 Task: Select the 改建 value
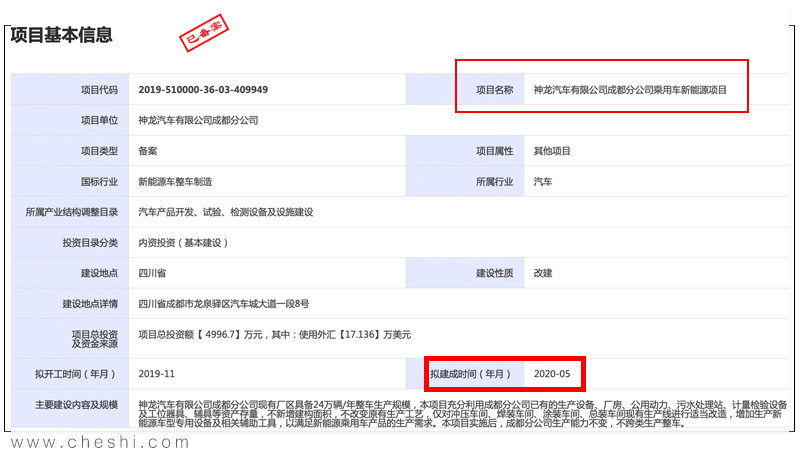pyautogui.click(x=543, y=273)
